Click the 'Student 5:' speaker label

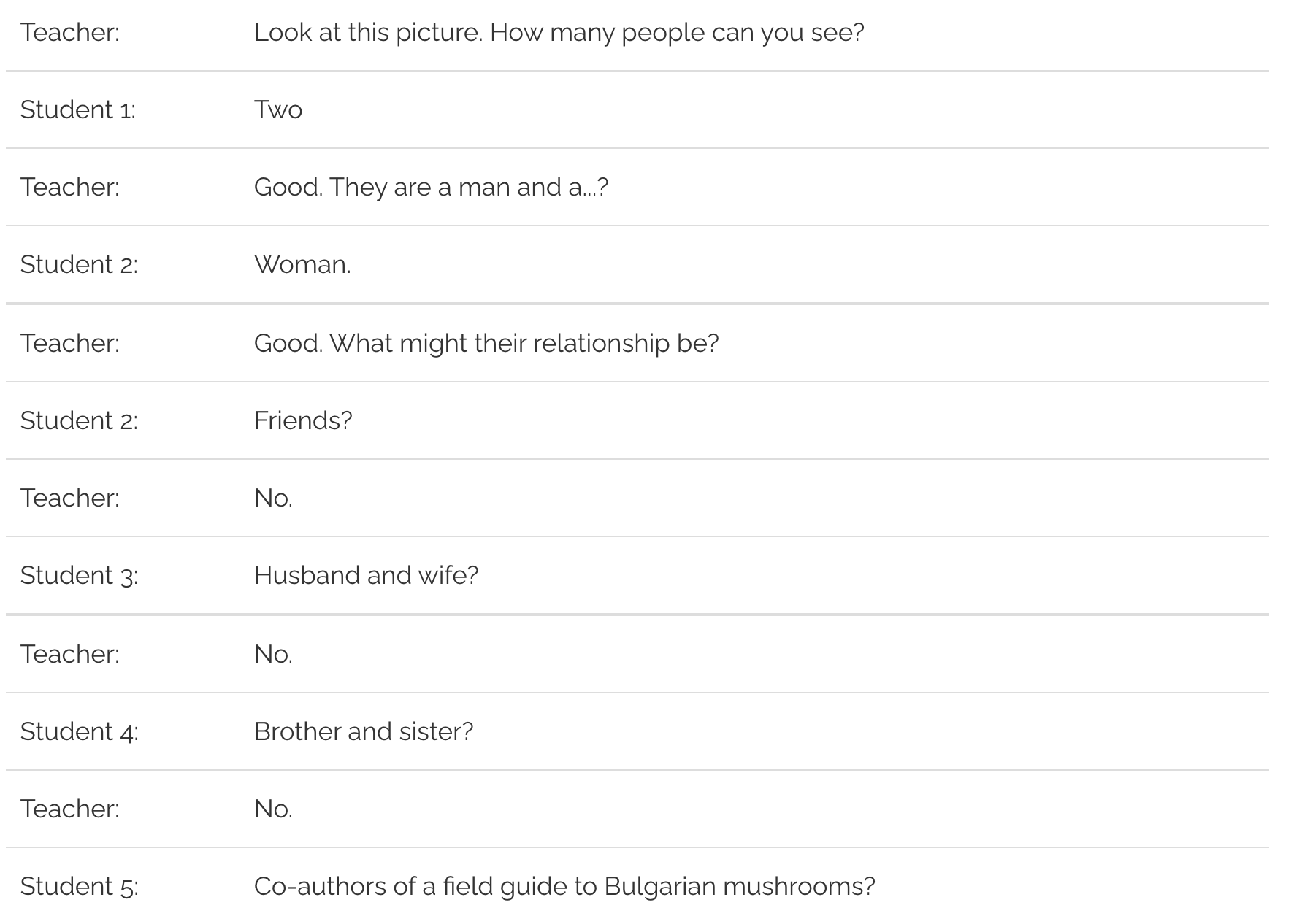coord(78,886)
